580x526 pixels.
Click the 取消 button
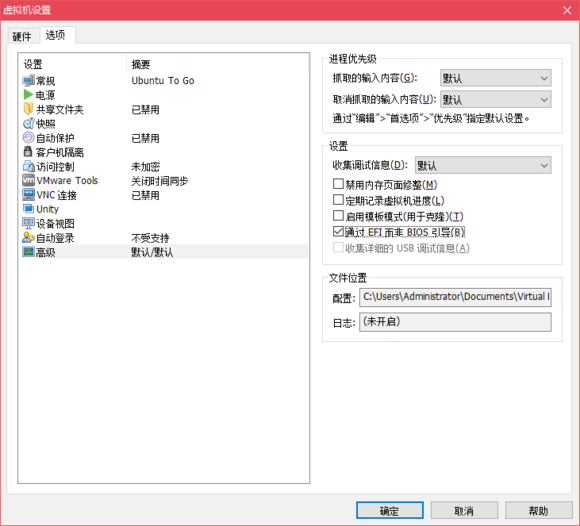pyautogui.click(x=464, y=510)
